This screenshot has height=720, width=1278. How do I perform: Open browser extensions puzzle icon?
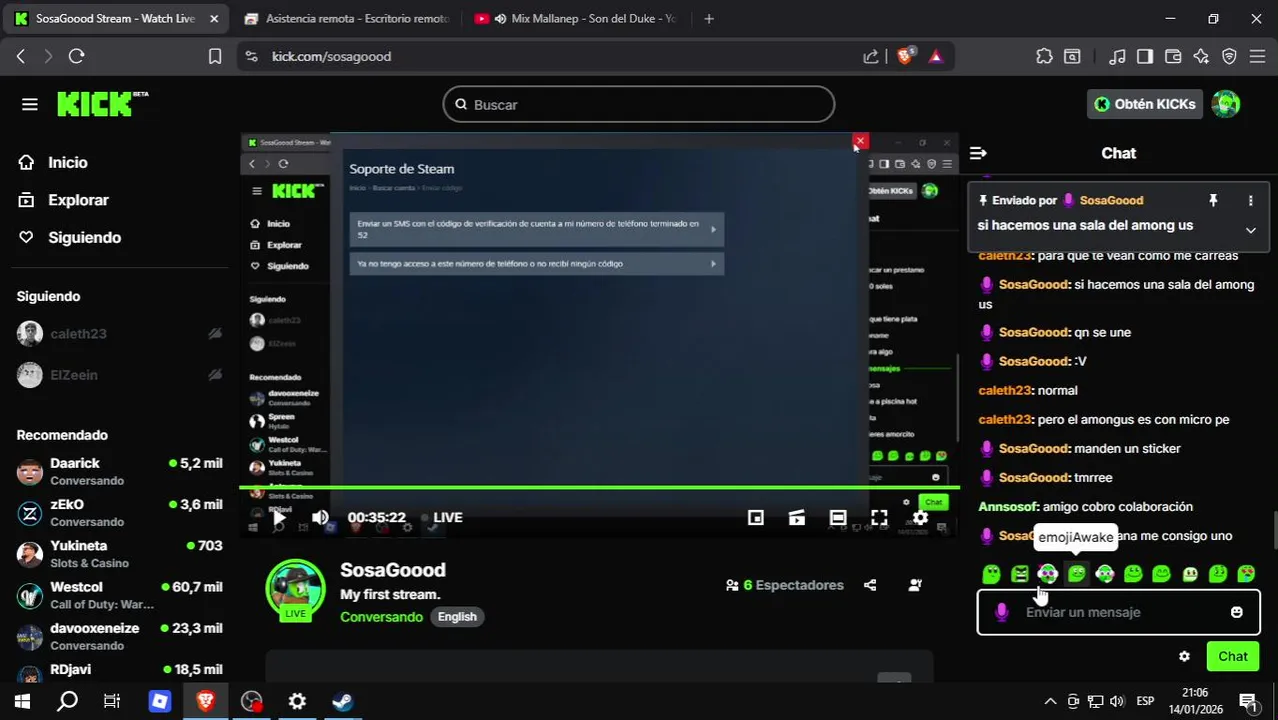pyautogui.click(x=1044, y=56)
